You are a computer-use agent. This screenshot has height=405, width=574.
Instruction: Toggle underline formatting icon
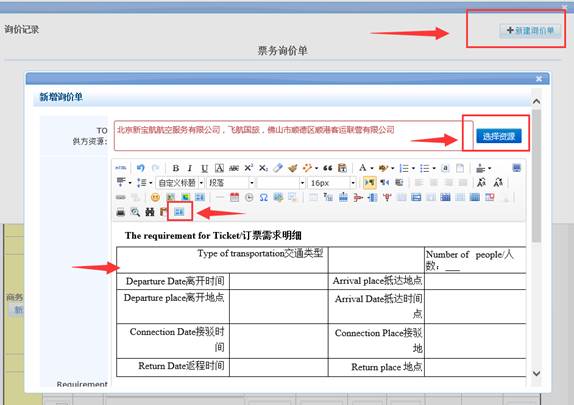[204, 168]
